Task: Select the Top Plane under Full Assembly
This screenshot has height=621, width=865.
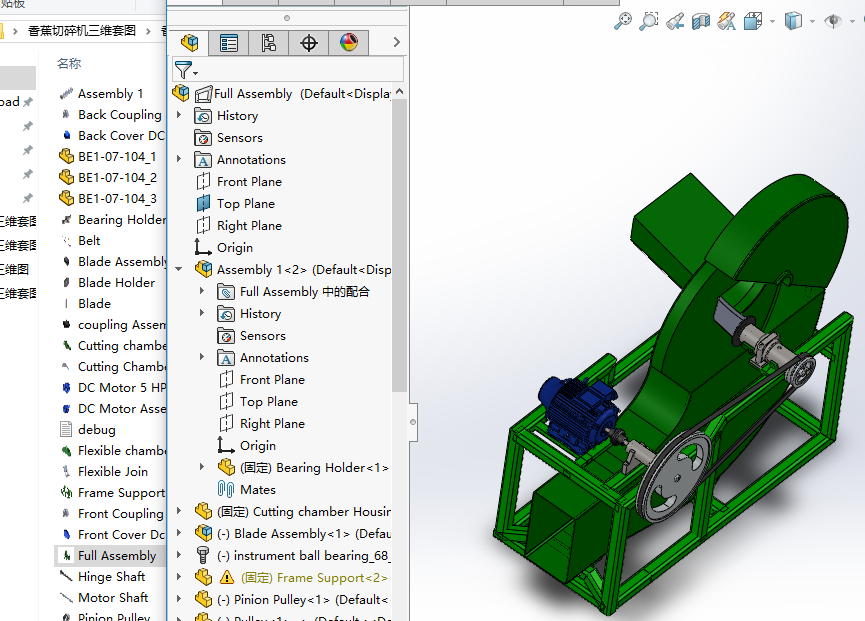Action: pos(245,204)
